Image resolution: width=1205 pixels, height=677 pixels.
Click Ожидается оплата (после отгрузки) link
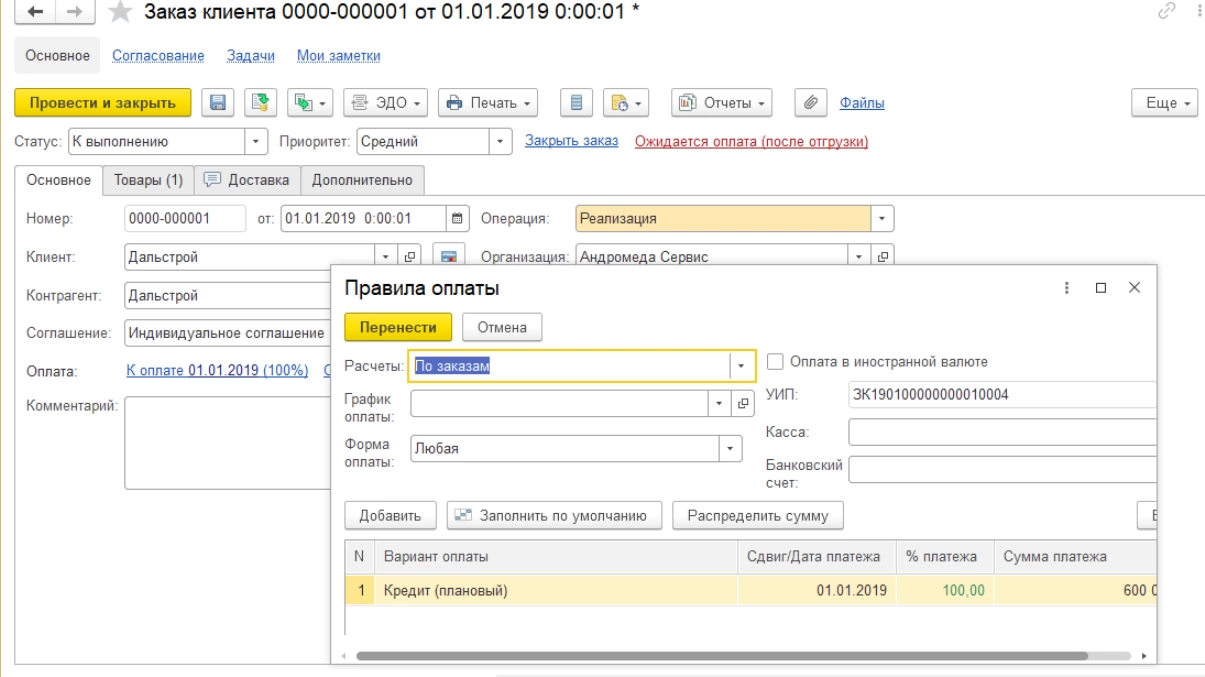[x=751, y=141]
